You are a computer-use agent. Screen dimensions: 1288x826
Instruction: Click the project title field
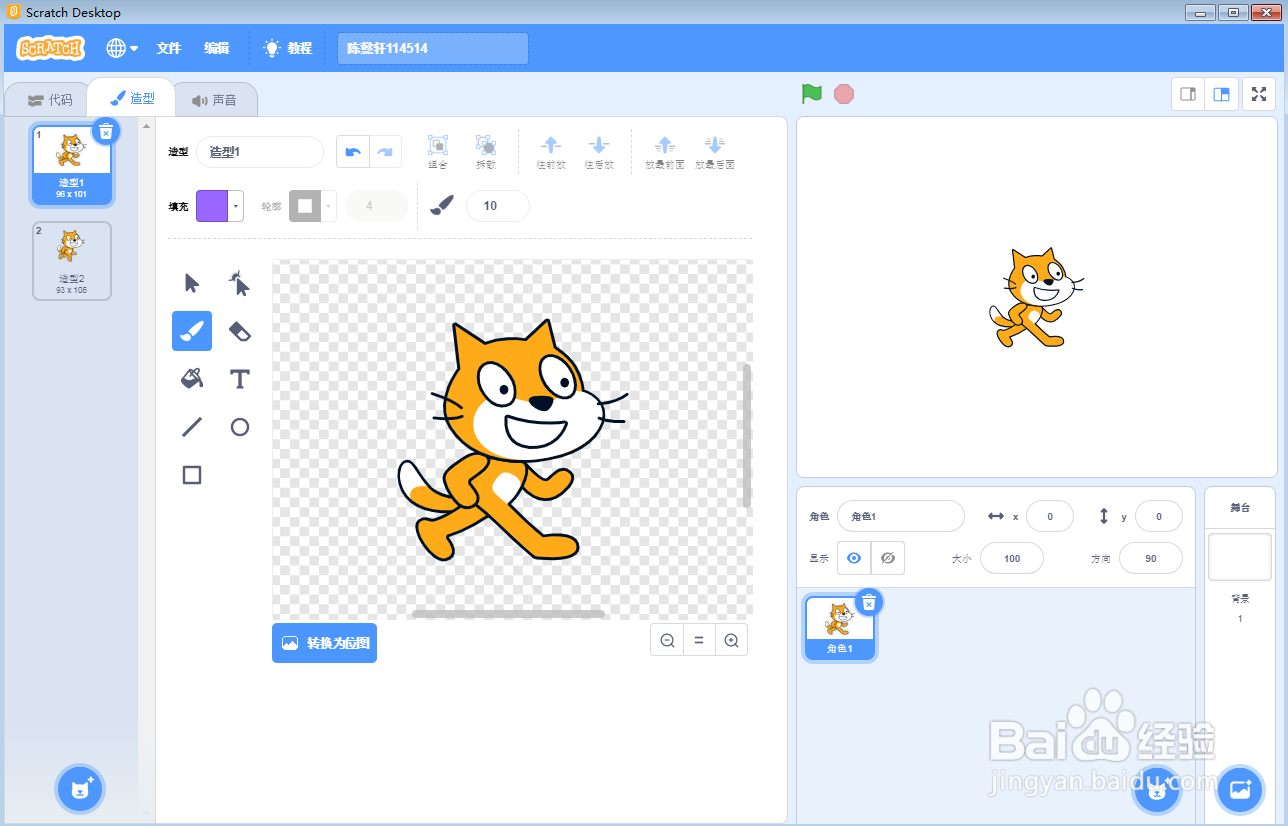(x=433, y=48)
